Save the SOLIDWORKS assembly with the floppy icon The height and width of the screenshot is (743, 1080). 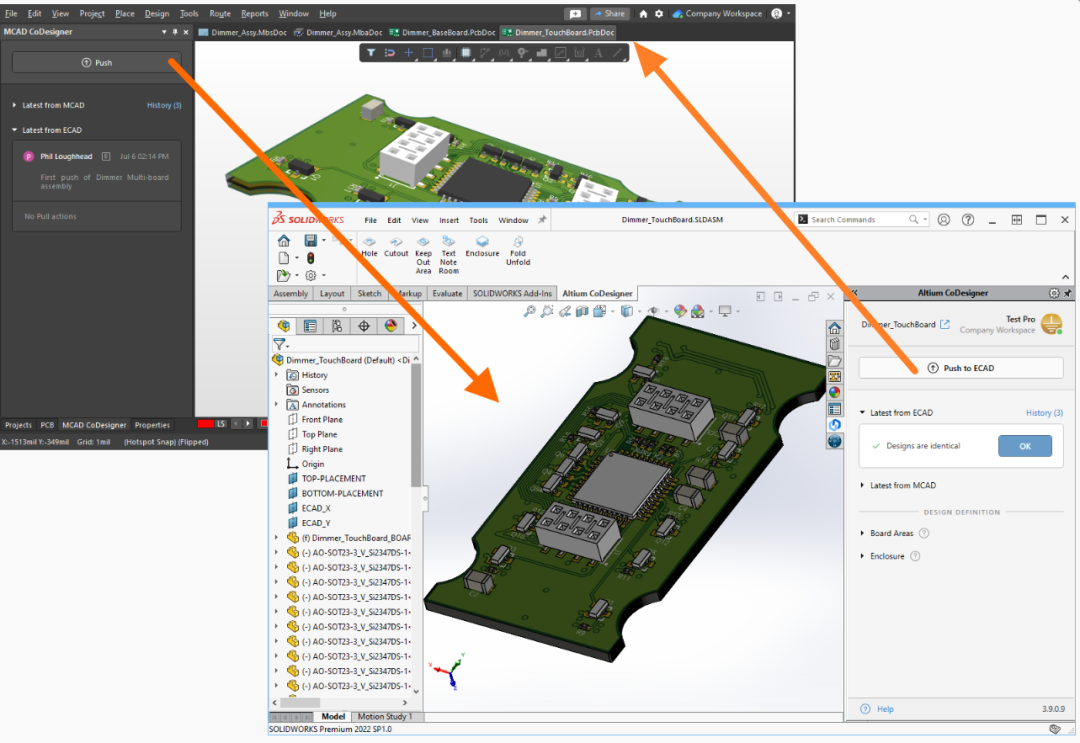311,240
